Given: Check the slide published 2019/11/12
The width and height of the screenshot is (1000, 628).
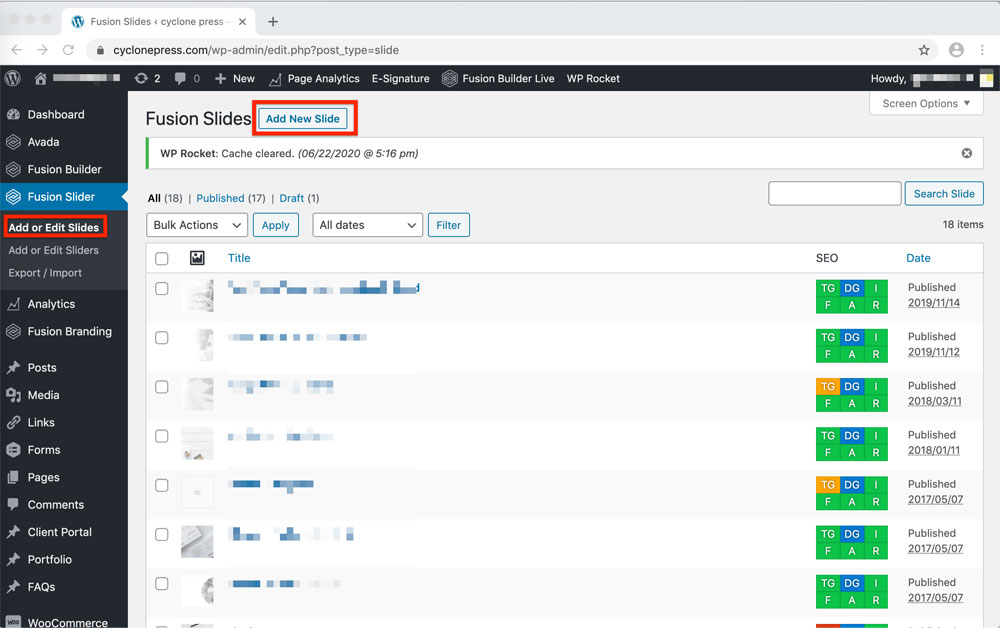Looking at the screenshot, I should coord(162,338).
